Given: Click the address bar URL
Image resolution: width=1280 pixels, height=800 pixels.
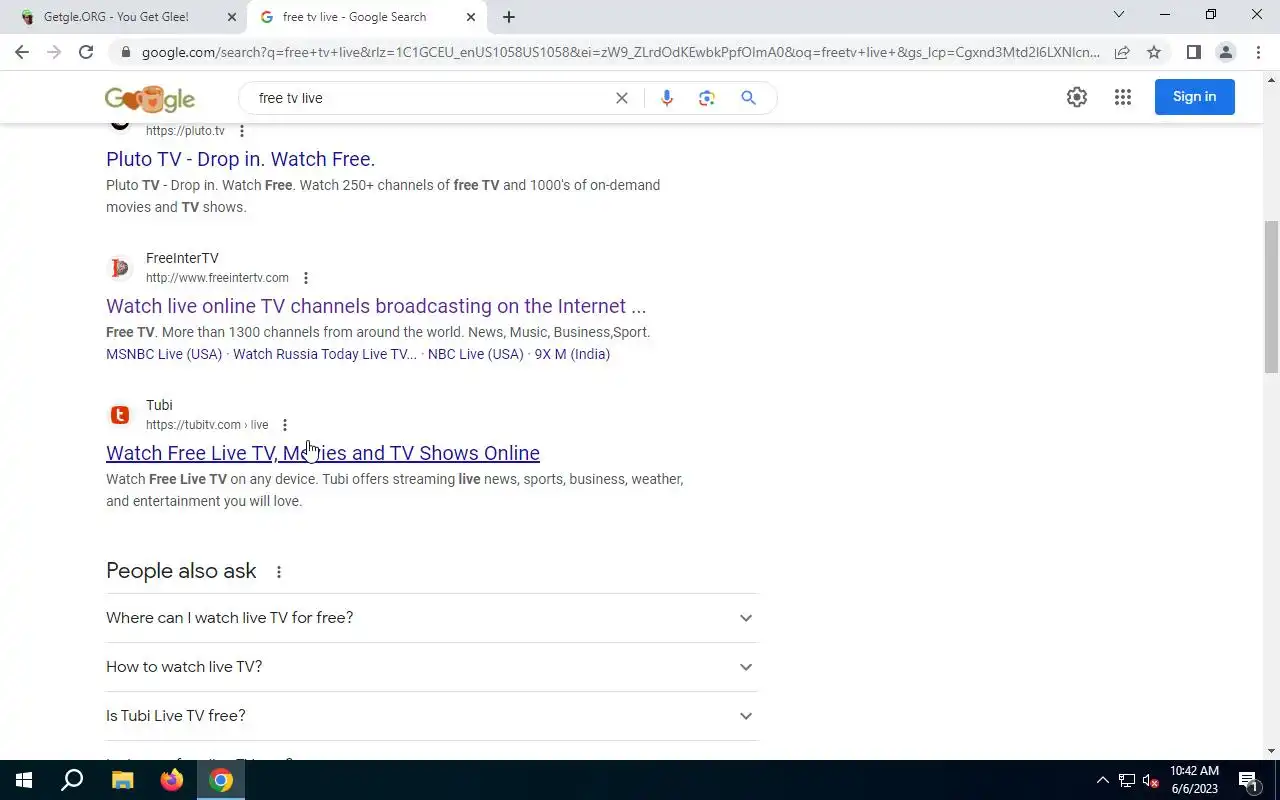Looking at the screenshot, I should pos(620,52).
